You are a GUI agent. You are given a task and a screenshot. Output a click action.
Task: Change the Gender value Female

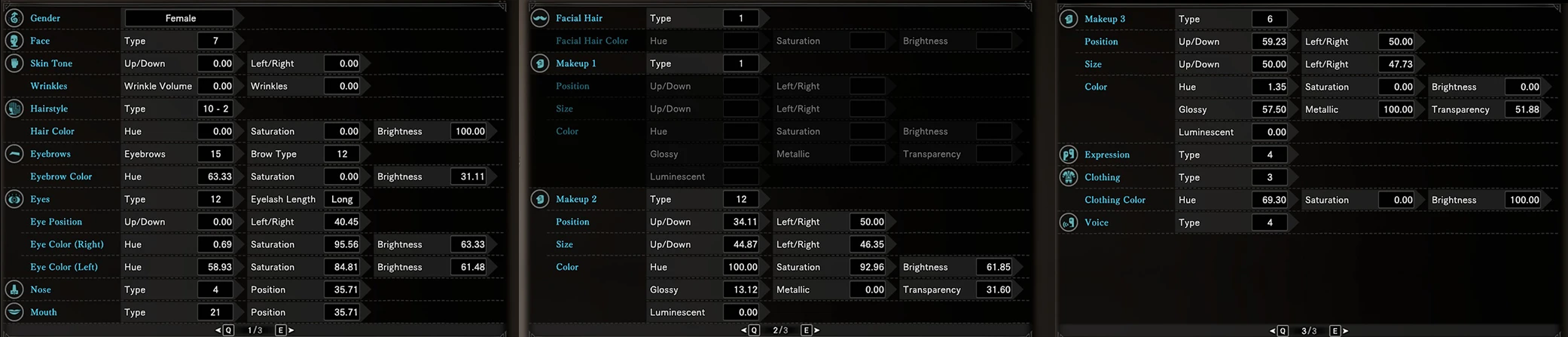[179, 18]
